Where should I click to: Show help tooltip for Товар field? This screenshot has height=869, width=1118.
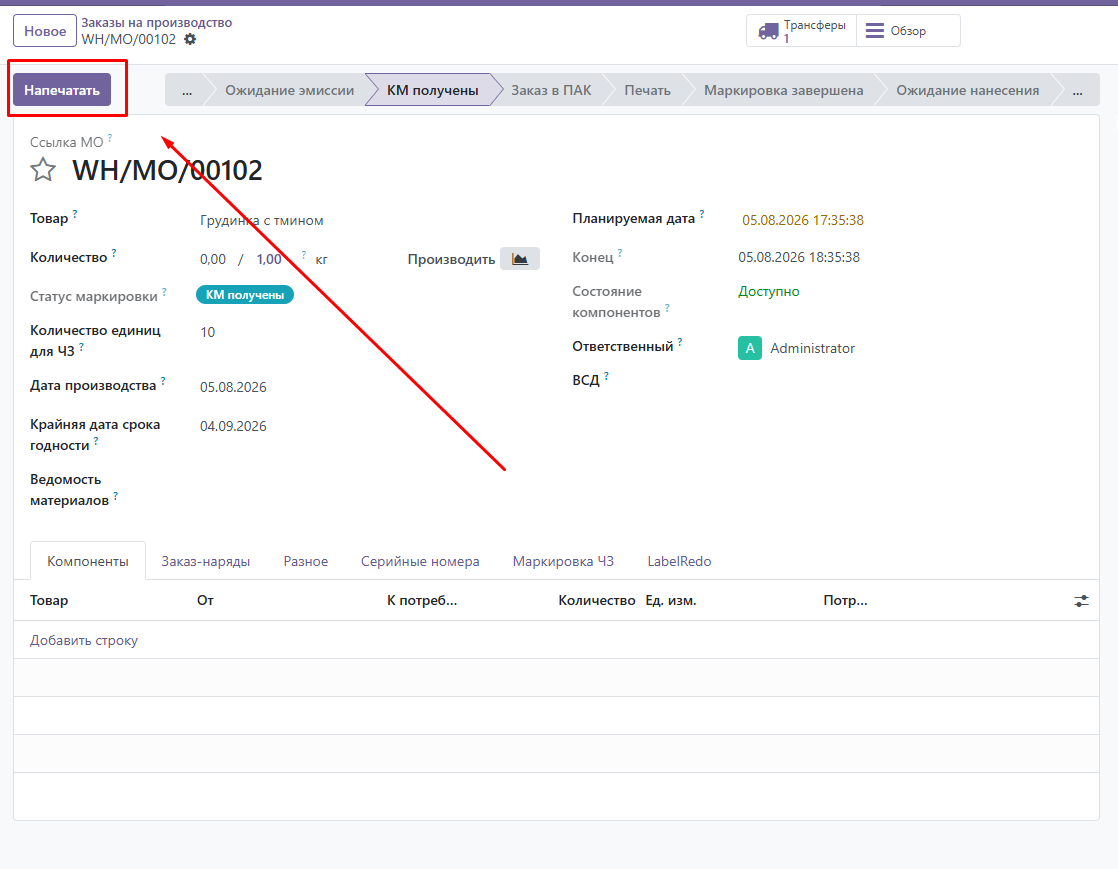[x=75, y=213]
